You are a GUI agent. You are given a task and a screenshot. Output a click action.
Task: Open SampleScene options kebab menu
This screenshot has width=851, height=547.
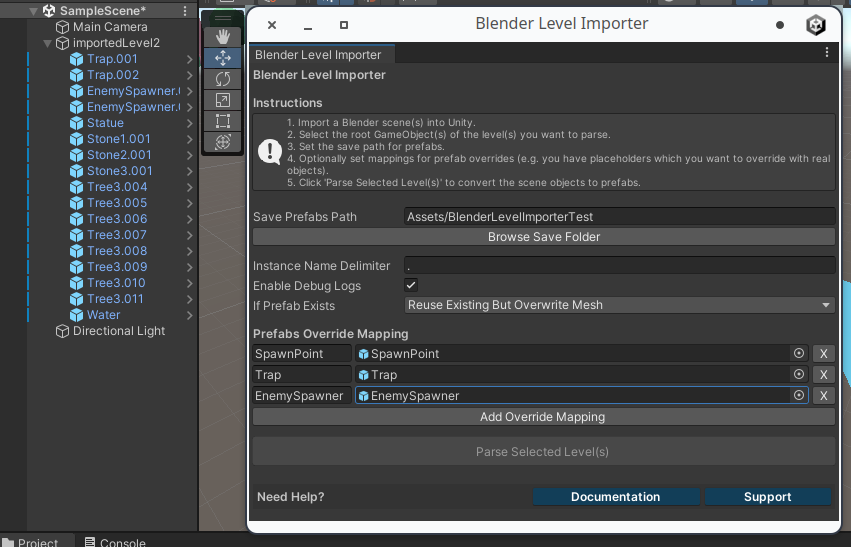pyautogui.click(x=185, y=11)
